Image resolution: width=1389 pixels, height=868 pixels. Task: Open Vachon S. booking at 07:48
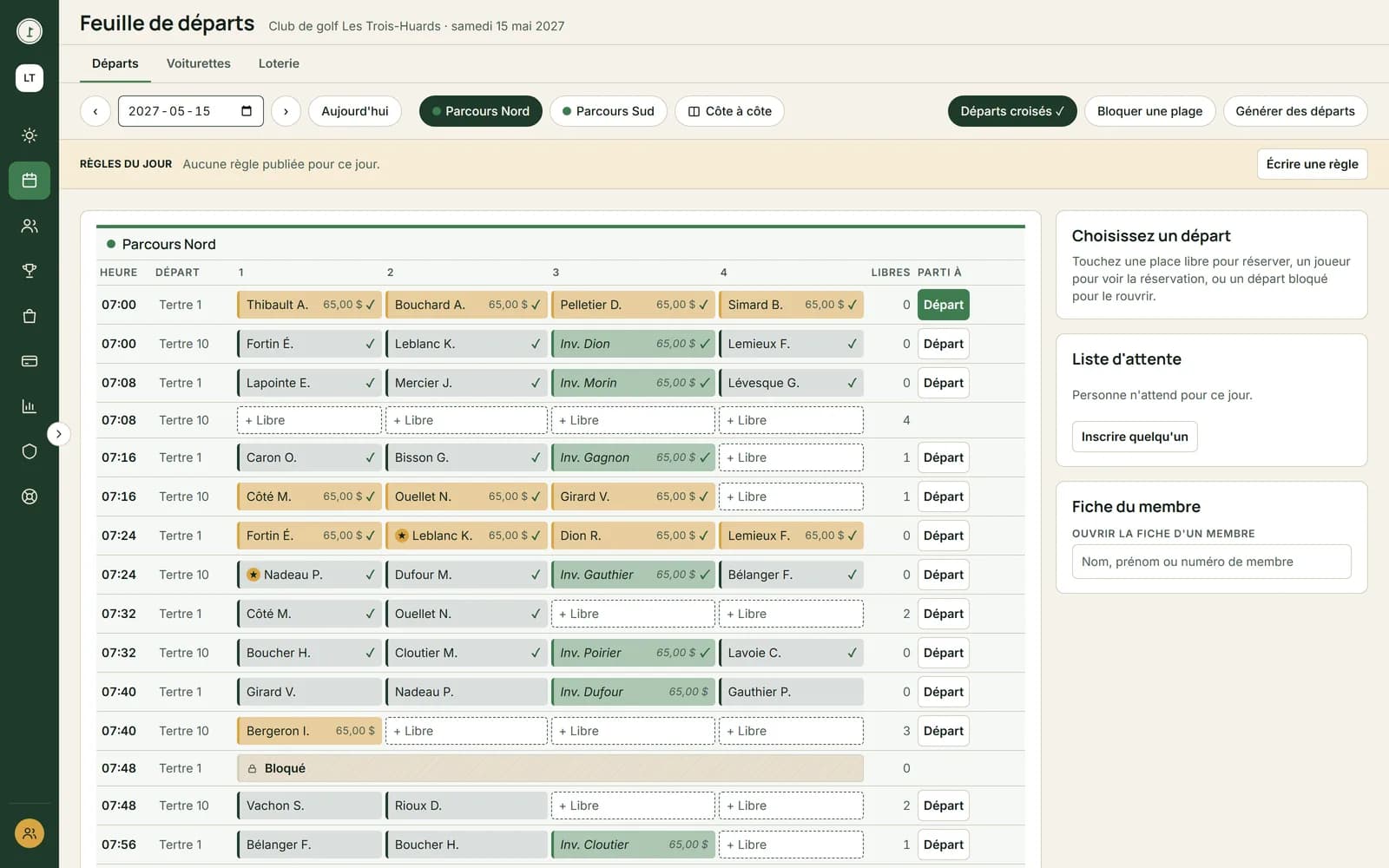309,806
